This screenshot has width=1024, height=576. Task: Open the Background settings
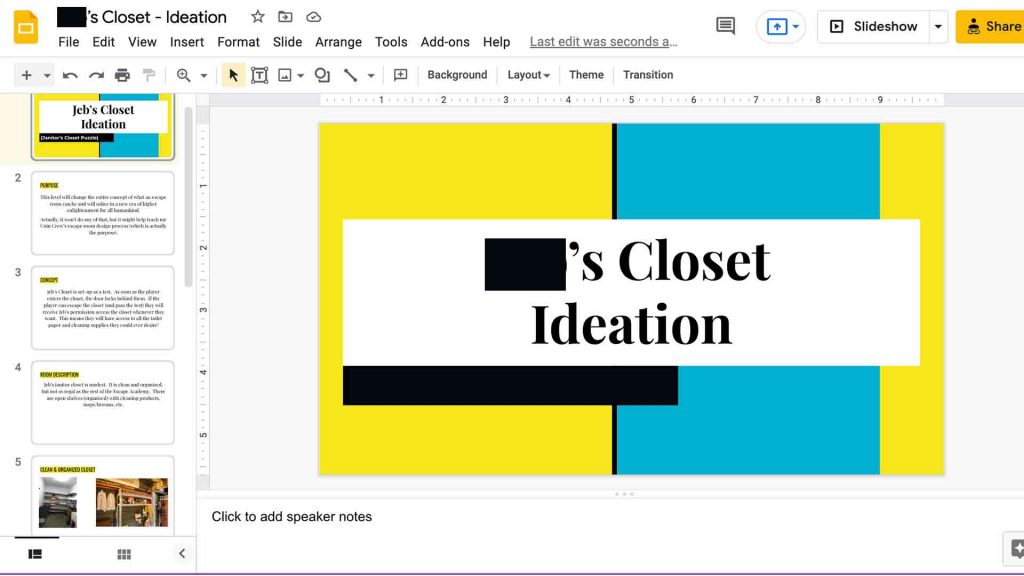coord(457,74)
